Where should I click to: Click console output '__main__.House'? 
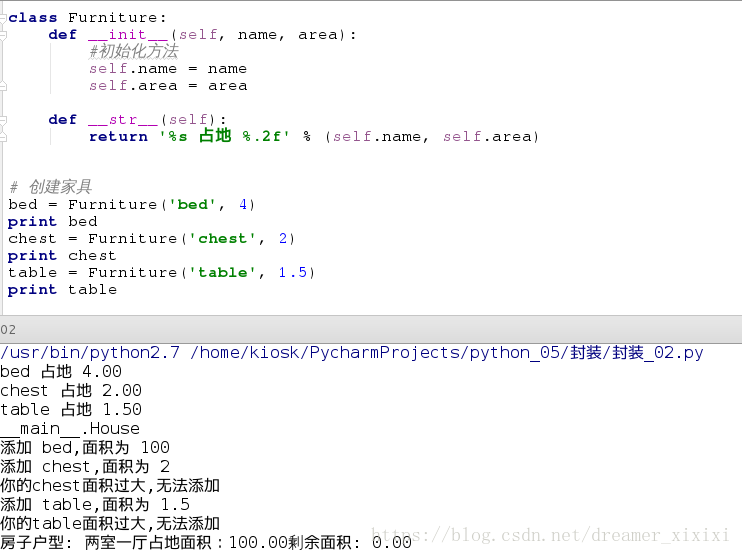click(70, 429)
